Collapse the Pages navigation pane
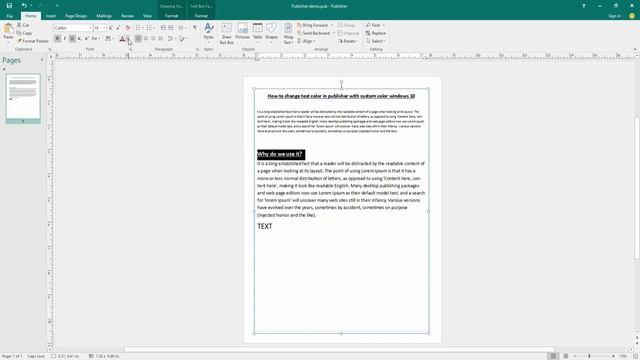640x360 pixels. tap(42, 60)
